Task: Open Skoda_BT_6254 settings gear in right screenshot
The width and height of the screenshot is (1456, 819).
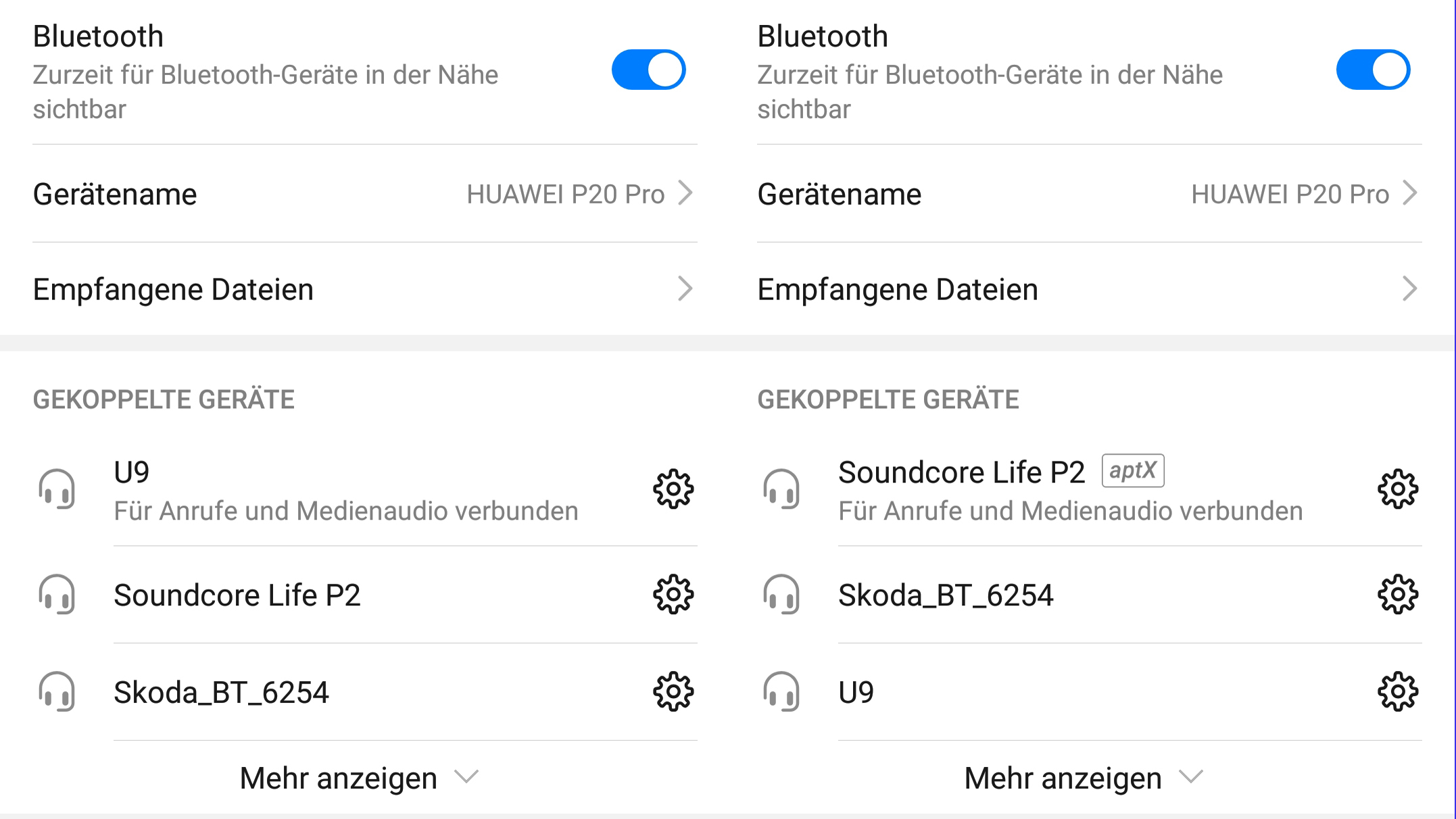Action: click(x=1397, y=595)
